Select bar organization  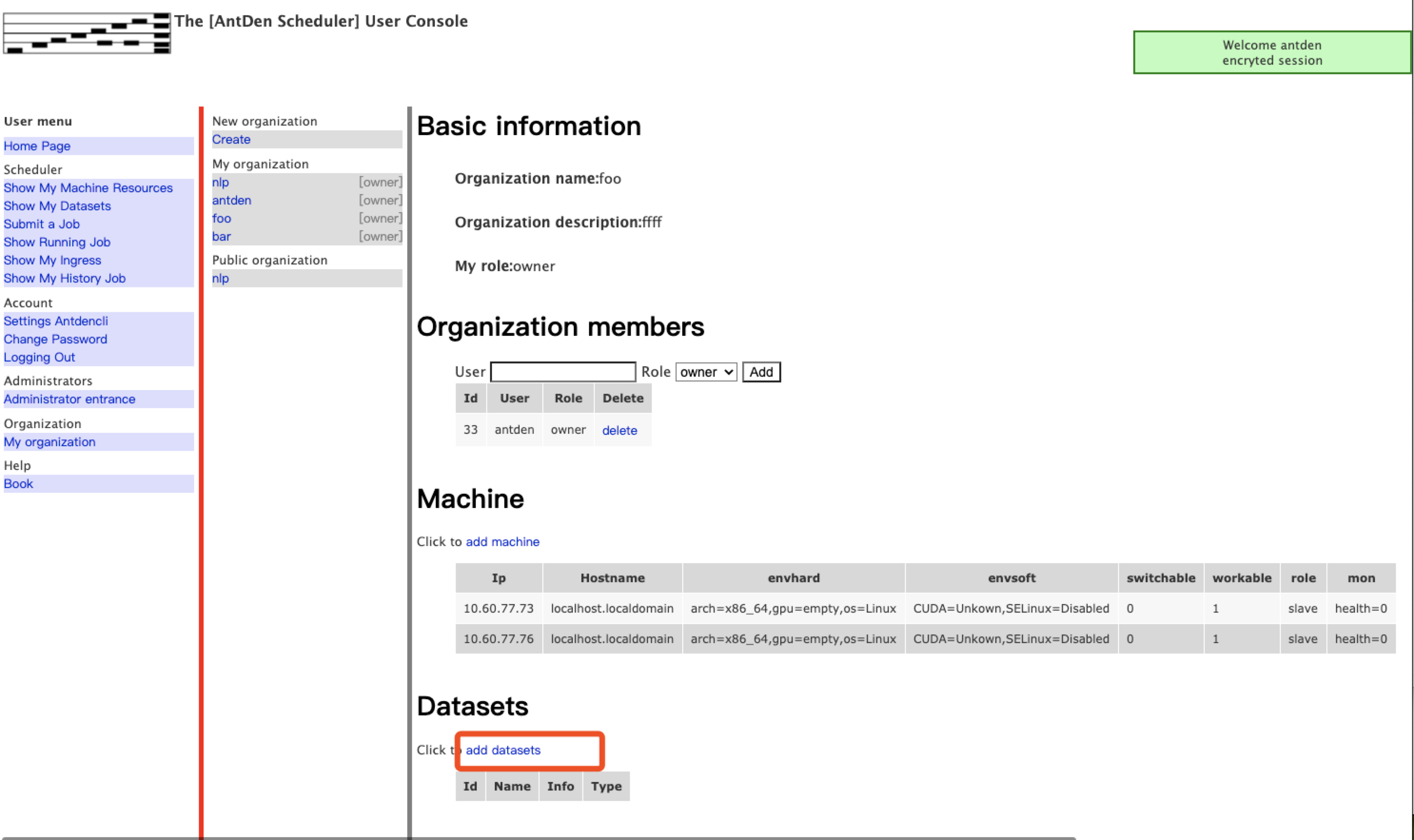click(x=222, y=236)
